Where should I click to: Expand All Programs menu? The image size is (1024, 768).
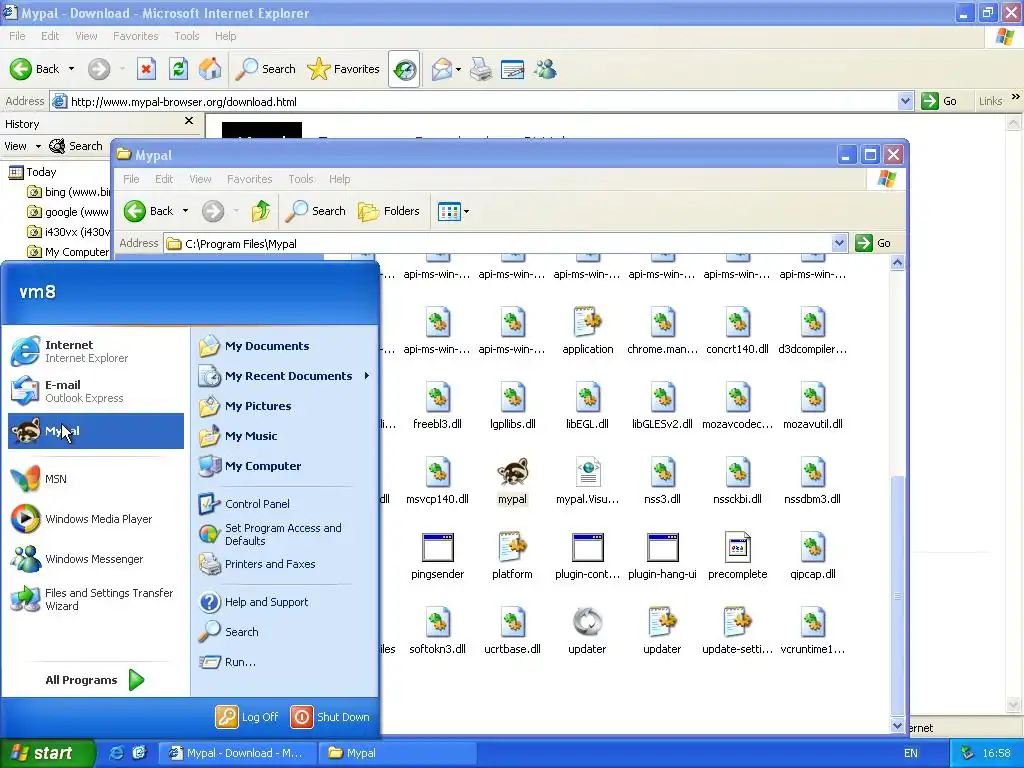click(95, 680)
